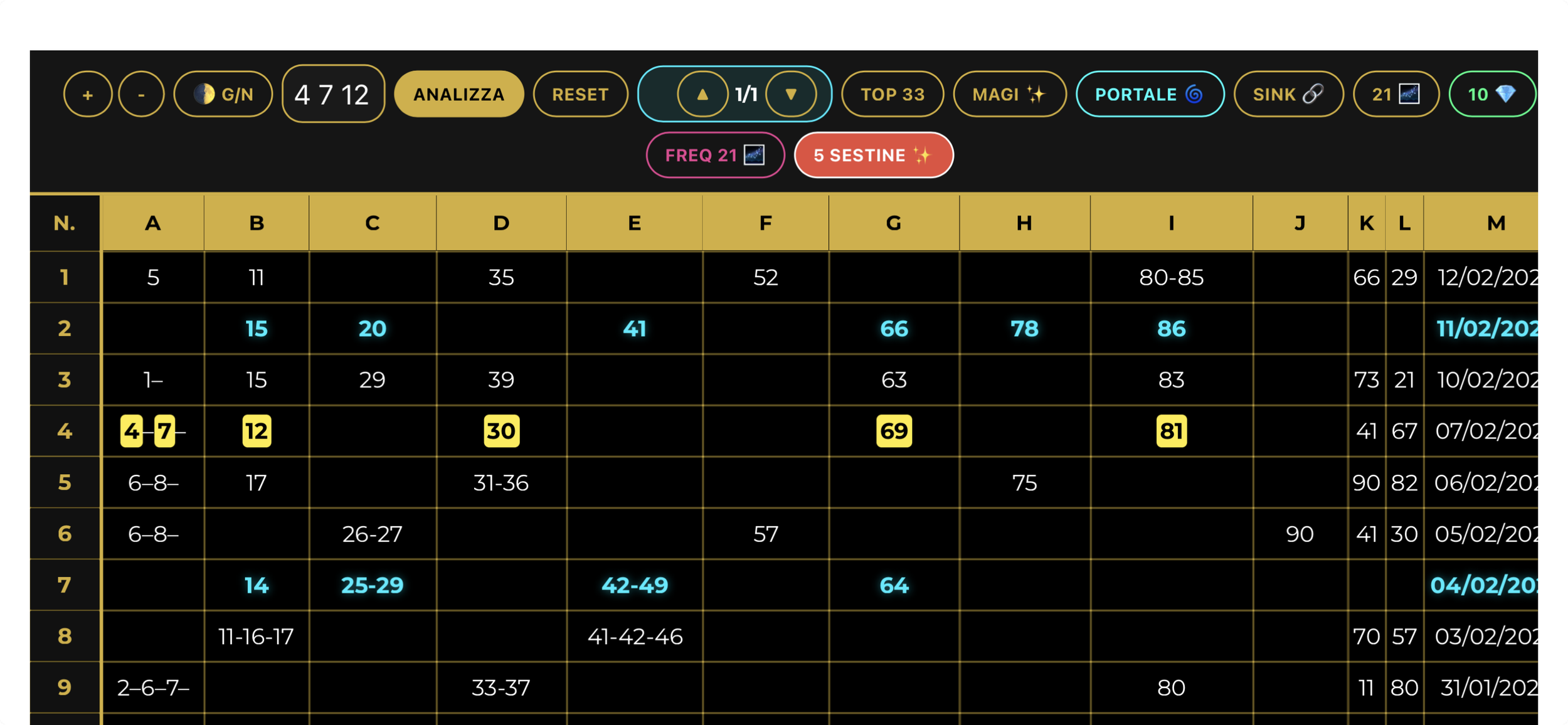
Task: Toggle the 5 SESTINE pill
Action: click(873, 156)
